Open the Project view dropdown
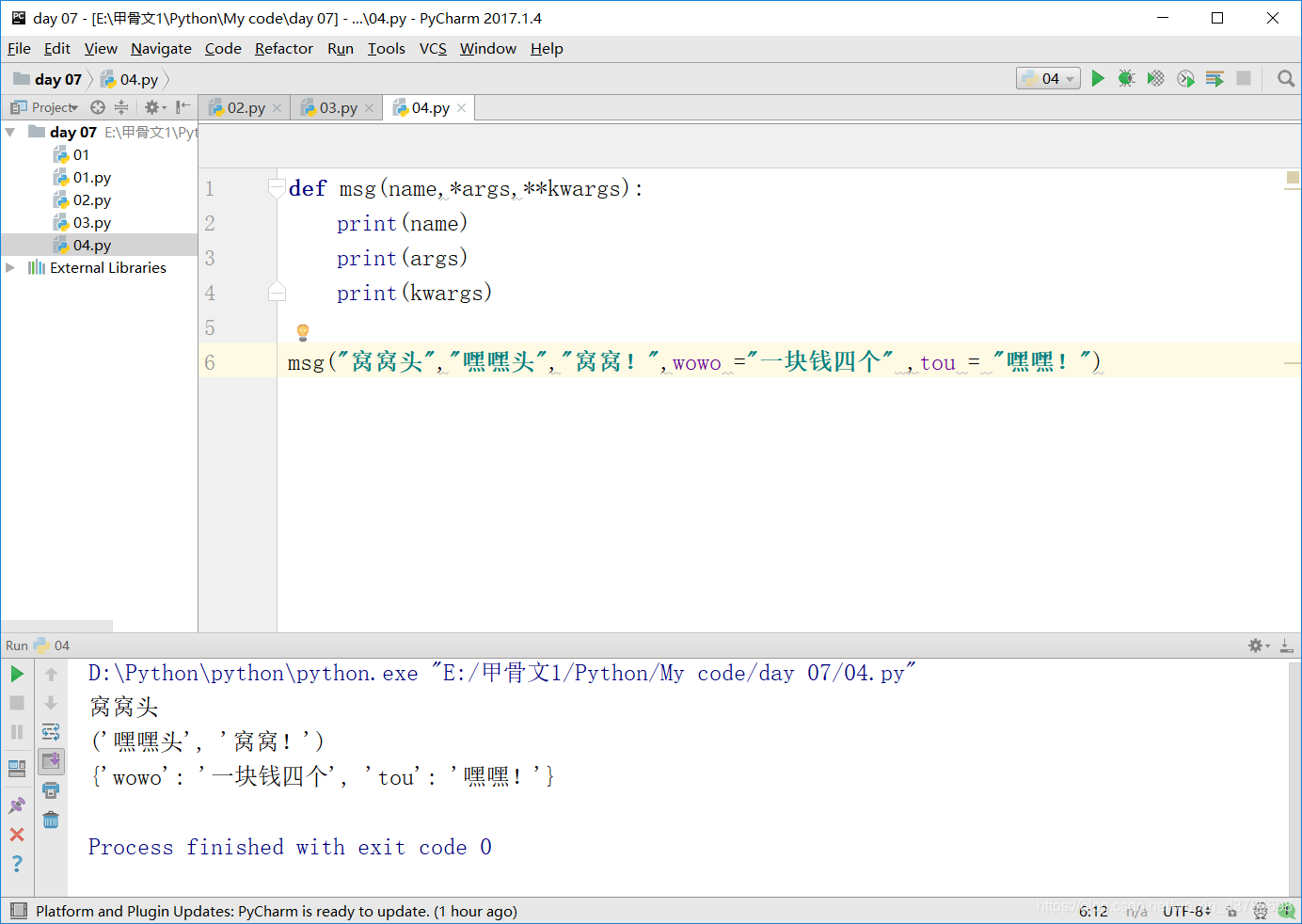 coord(44,107)
